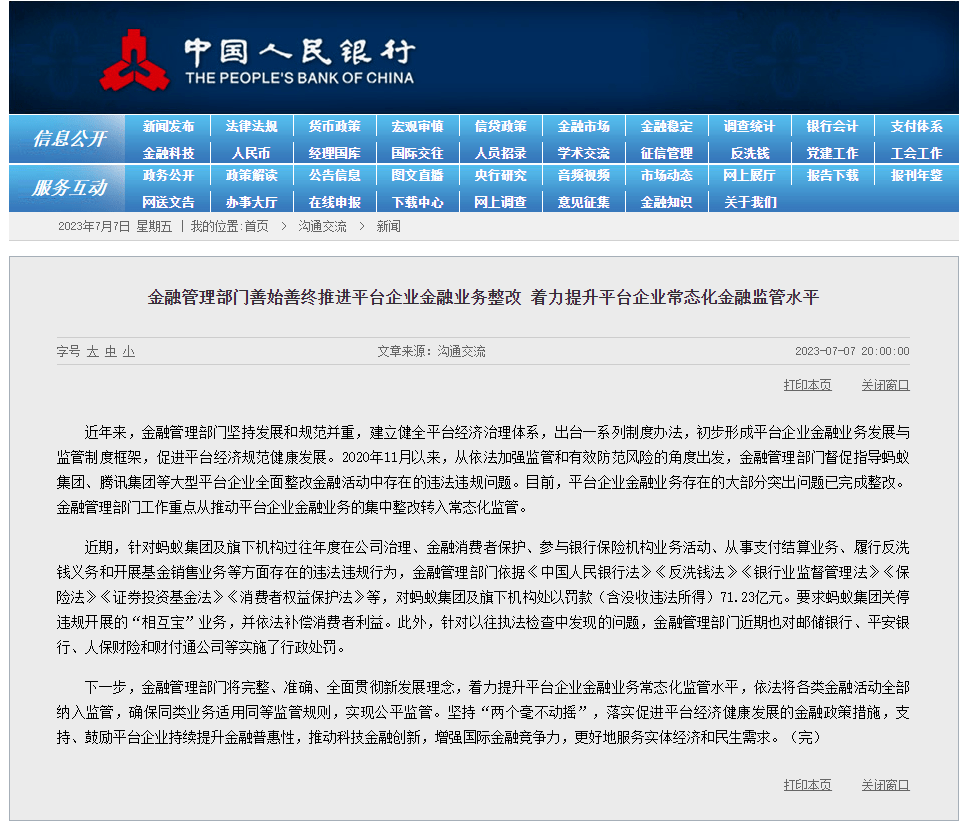Viewport: 964px width, 825px height.
Task: Click the paragraph beginning 近年来
Action: [483, 470]
